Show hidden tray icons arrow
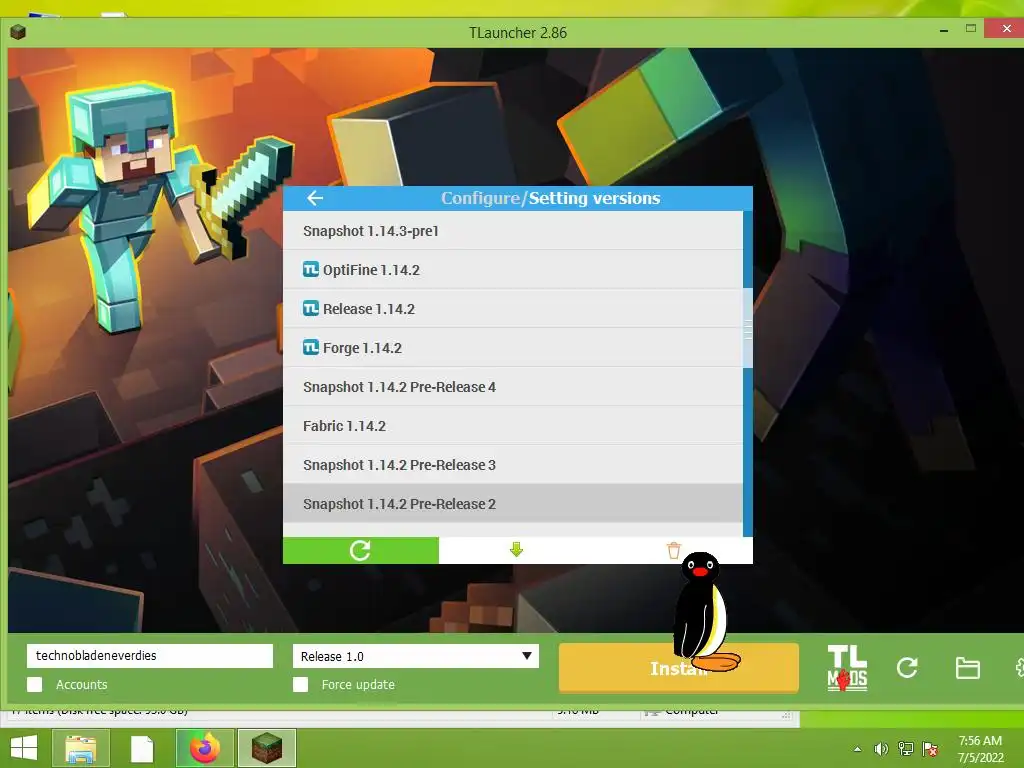The height and width of the screenshot is (768, 1024). point(857,749)
